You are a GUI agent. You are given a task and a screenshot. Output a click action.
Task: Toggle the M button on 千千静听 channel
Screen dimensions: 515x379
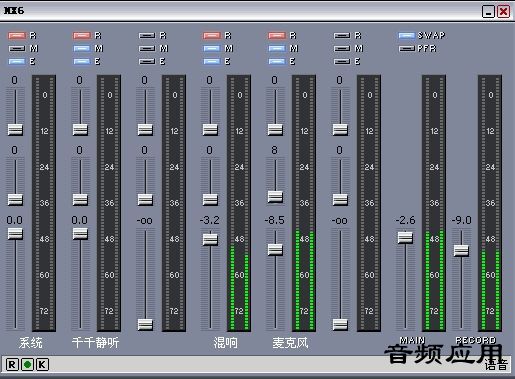(x=82, y=49)
